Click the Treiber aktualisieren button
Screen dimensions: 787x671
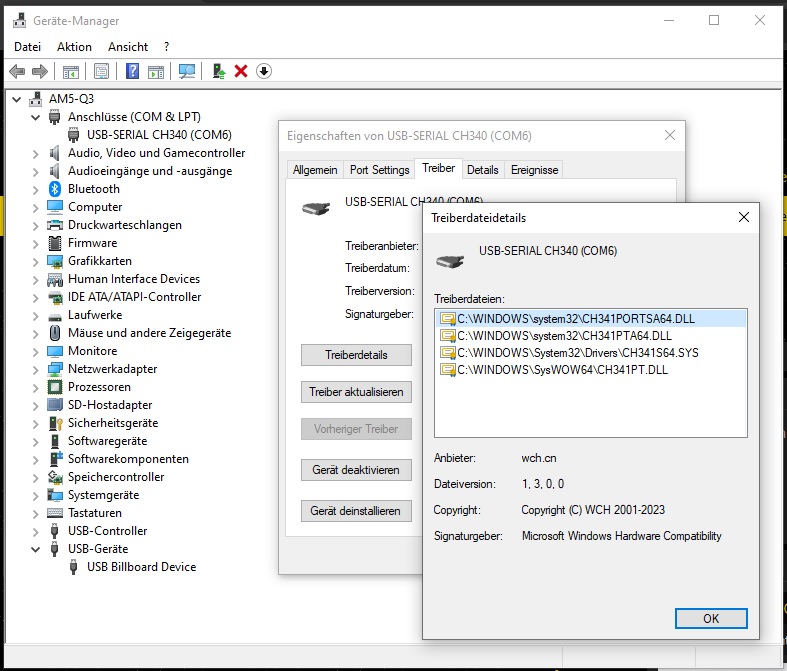pyautogui.click(x=356, y=392)
